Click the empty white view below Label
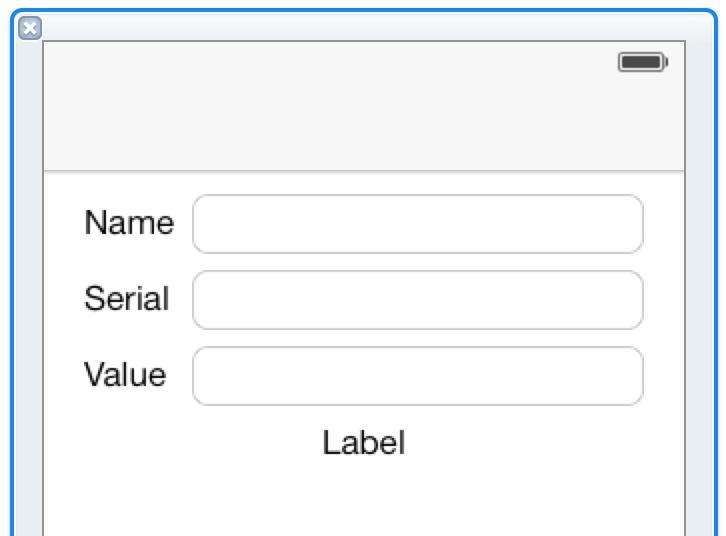 point(364,500)
